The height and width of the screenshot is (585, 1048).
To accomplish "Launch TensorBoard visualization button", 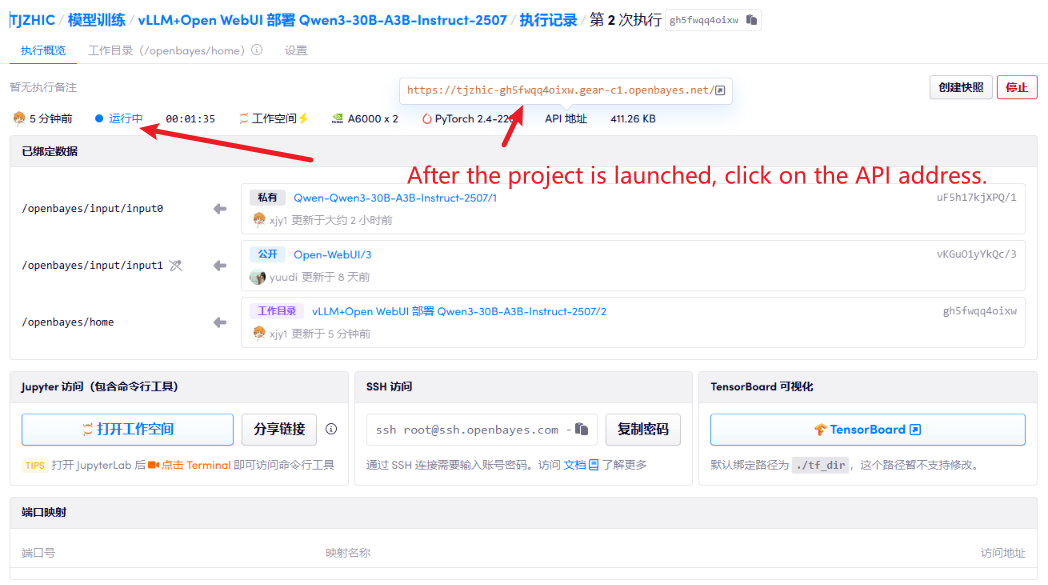I will tap(867, 429).
